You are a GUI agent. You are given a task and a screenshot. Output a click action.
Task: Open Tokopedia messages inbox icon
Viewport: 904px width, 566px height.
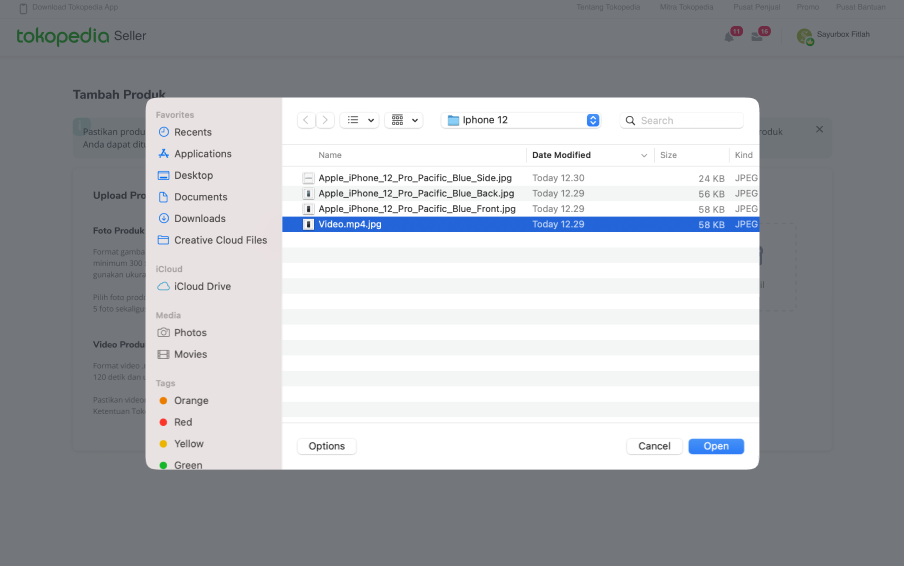pos(757,36)
